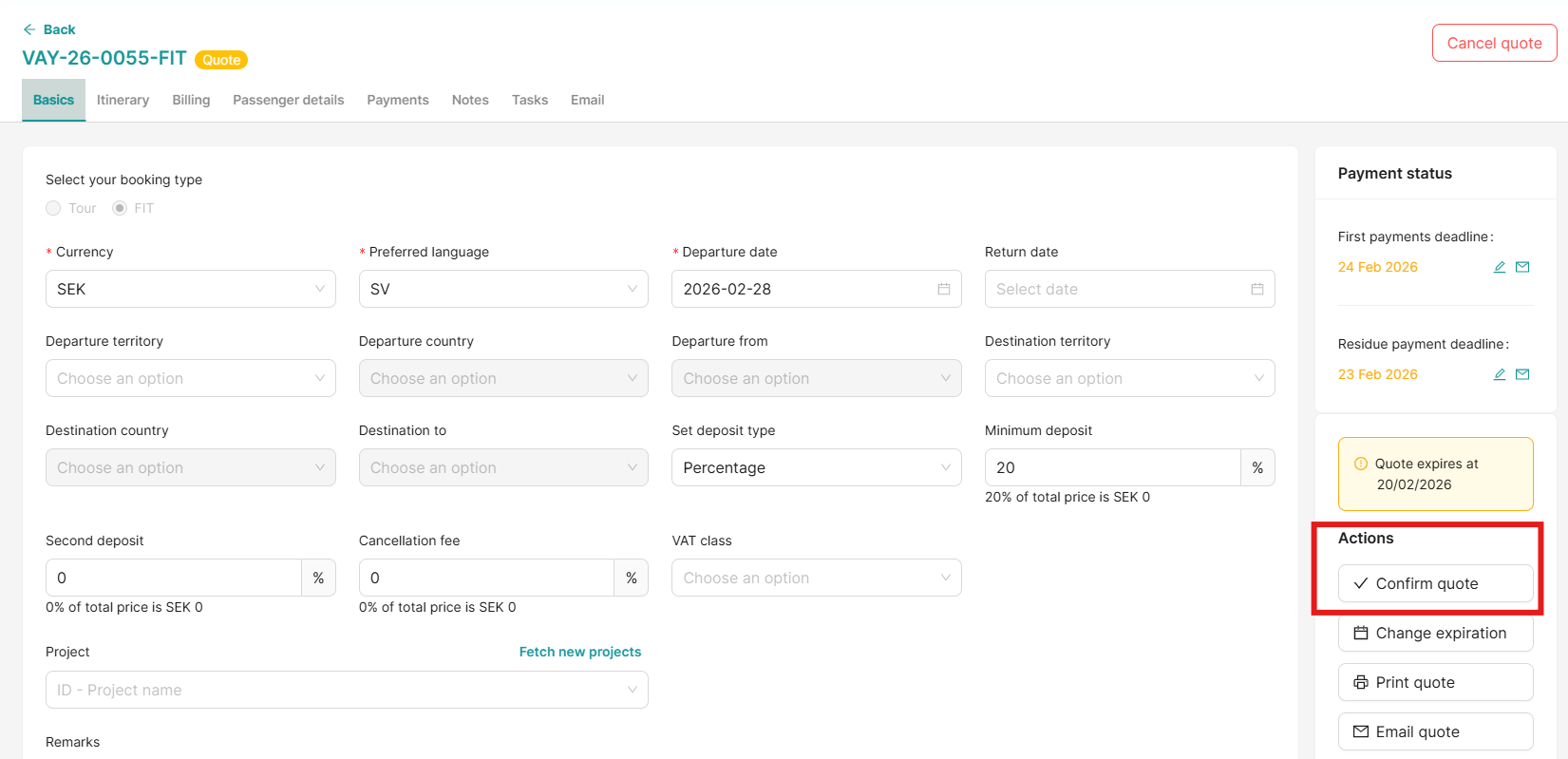The image size is (1568, 759).
Task: Select the FIT booking type radio
Action: [x=120, y=208]
